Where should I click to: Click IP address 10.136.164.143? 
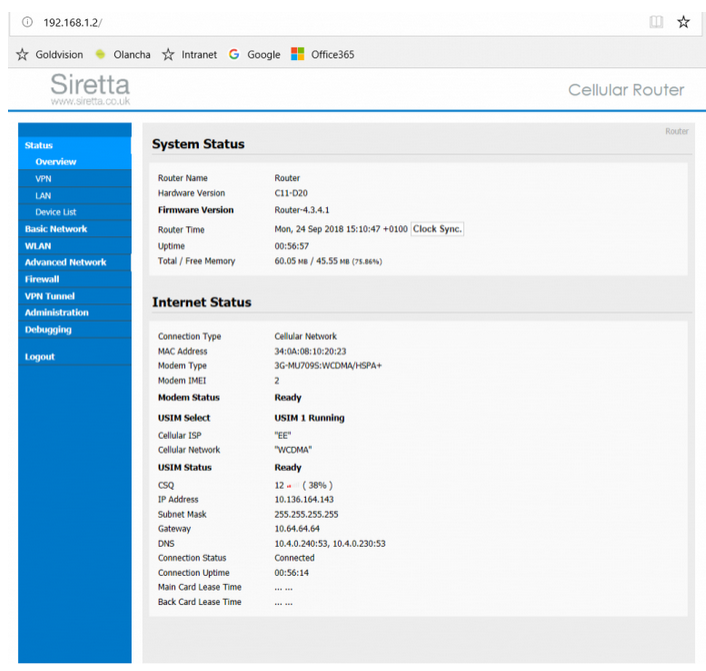pyautogui.click(x=304, y=499)
